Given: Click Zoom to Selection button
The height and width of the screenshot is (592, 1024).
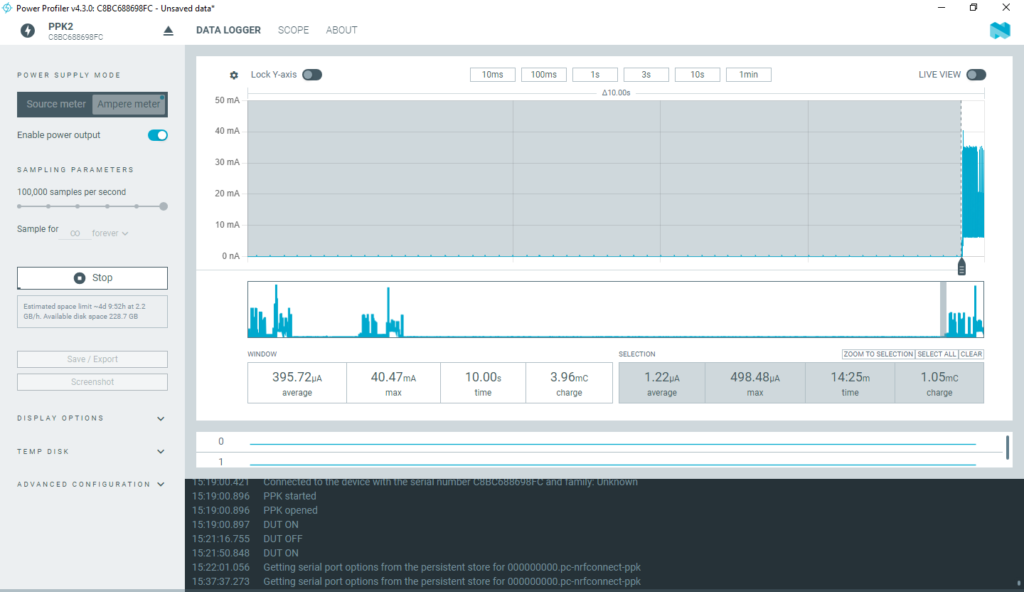Looking at the screenshot, I should (x=878, y=354).
